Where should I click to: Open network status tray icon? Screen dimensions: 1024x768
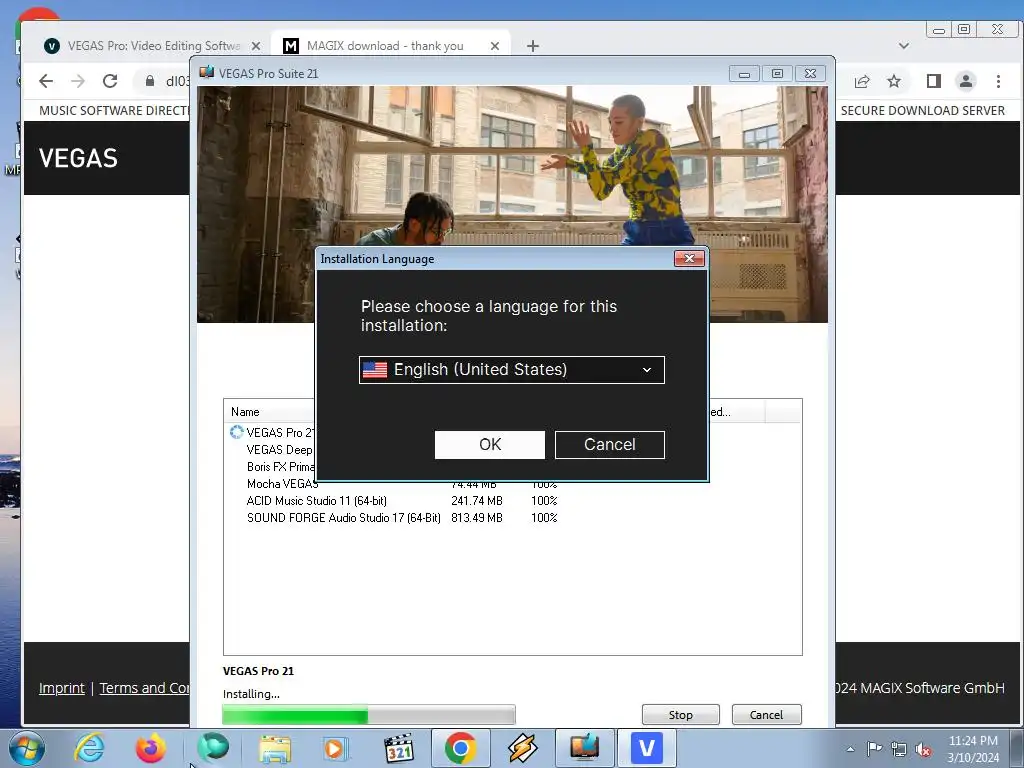point(899,749)
